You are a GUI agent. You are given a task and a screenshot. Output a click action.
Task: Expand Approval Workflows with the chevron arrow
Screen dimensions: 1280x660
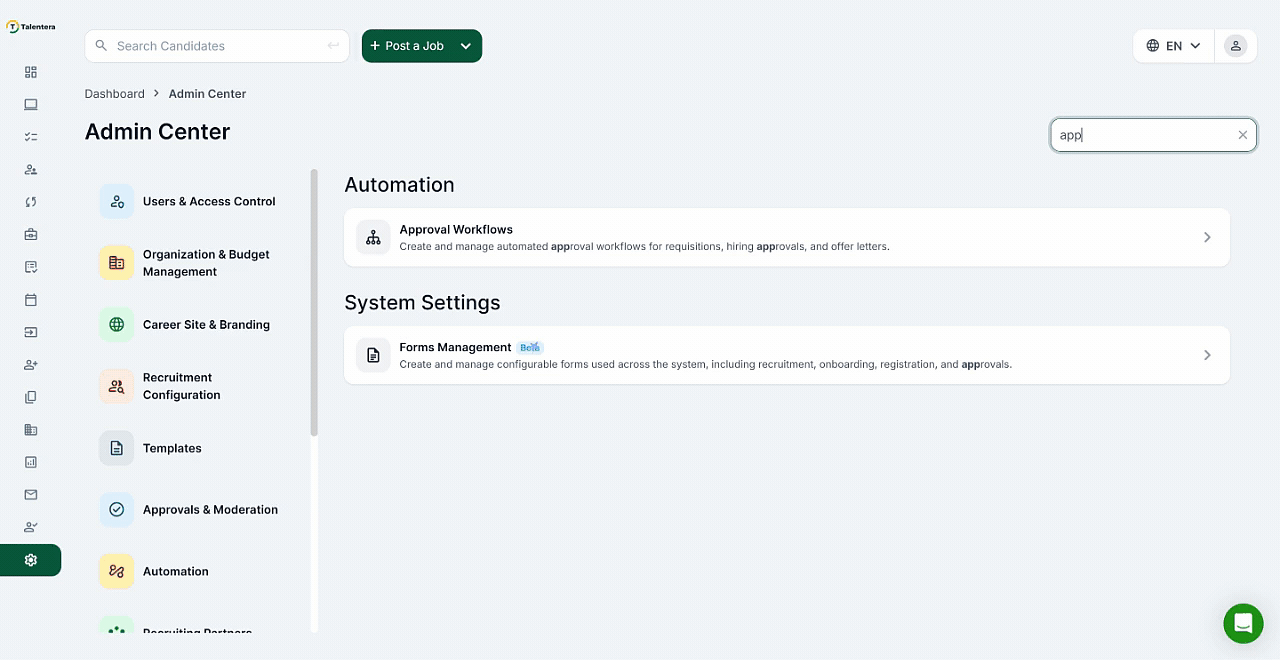click(1207, 237)
